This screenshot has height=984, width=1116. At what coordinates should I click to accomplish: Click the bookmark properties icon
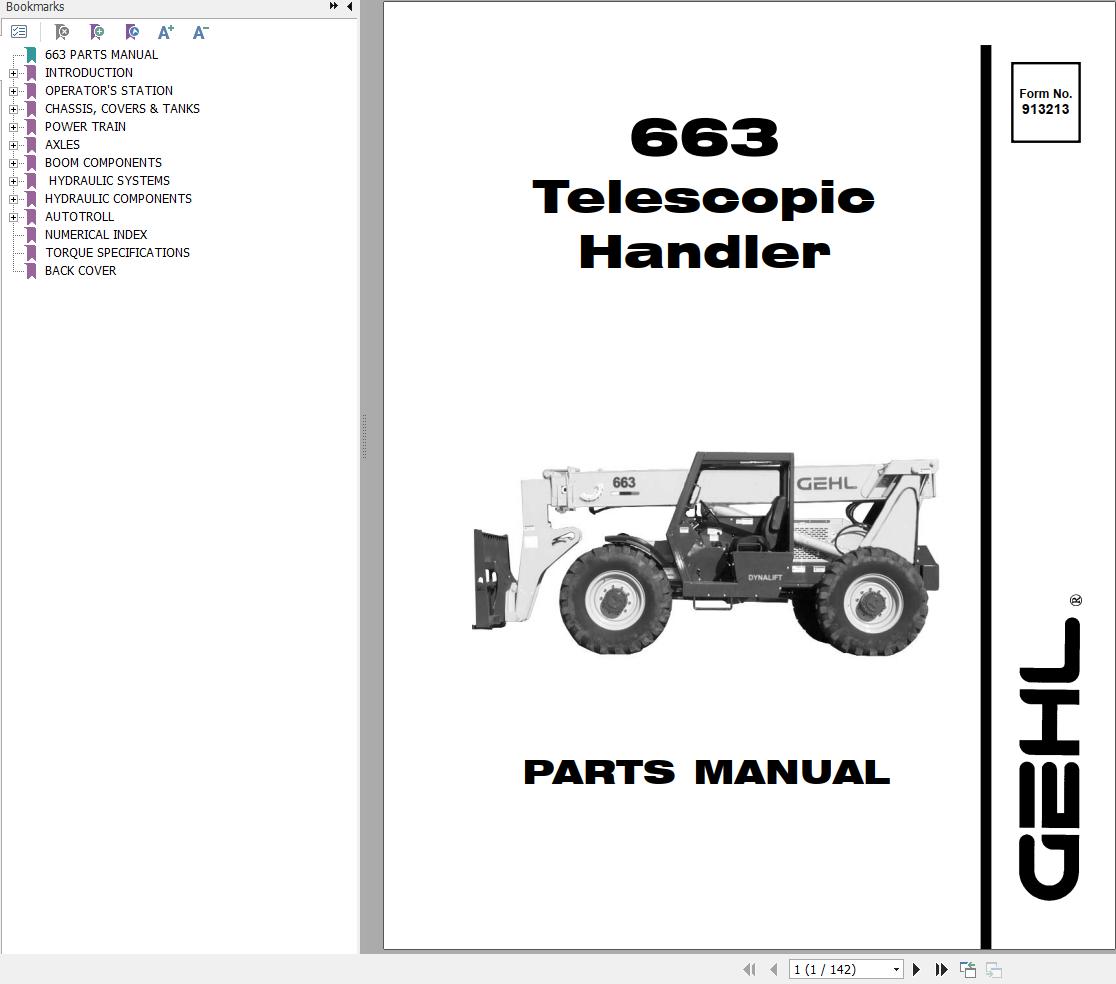pos(132,32)
